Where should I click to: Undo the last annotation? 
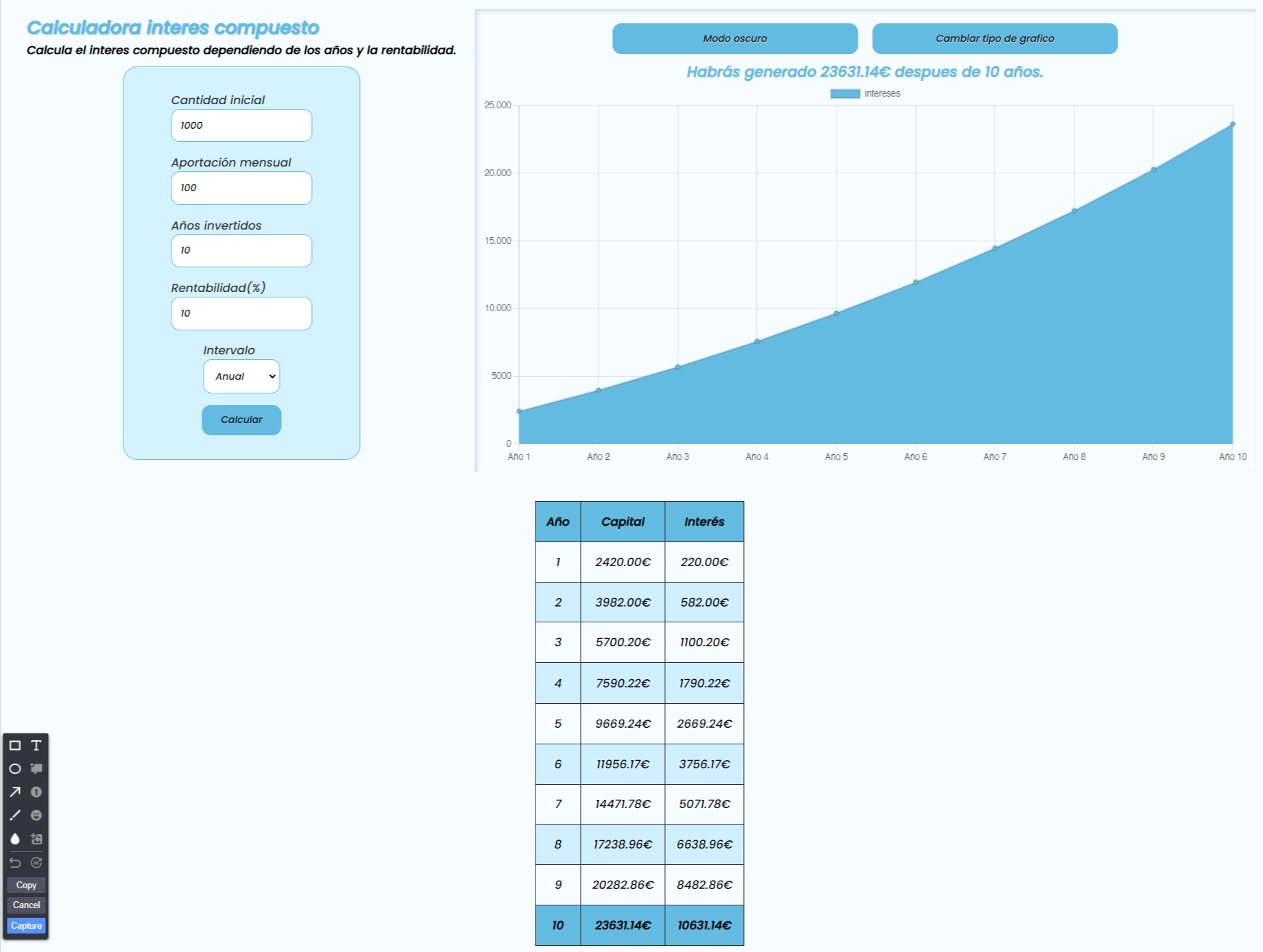click(15, 863)
